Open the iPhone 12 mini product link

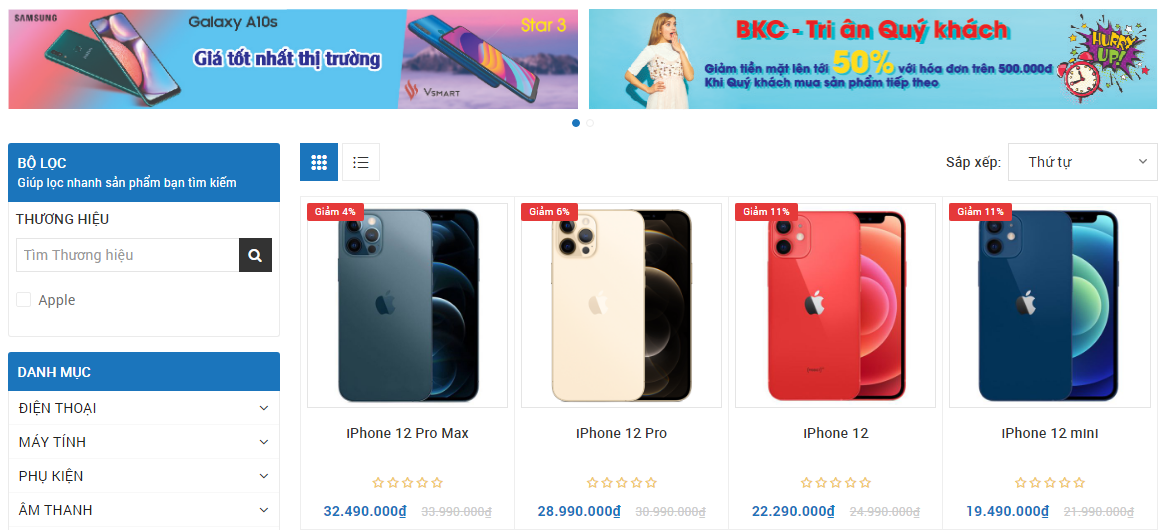coord(1050,433)
